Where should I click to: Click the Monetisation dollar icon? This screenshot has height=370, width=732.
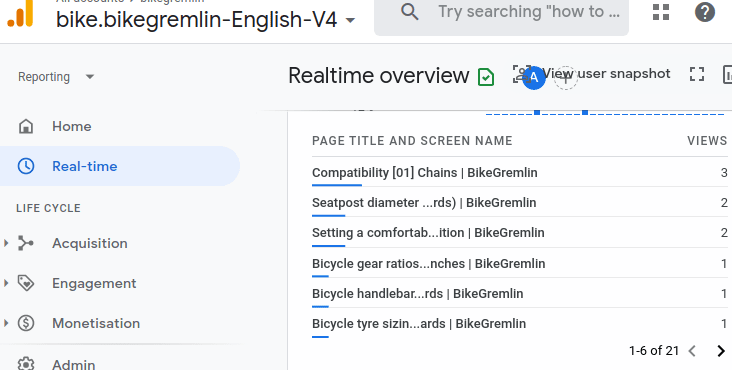26,323
